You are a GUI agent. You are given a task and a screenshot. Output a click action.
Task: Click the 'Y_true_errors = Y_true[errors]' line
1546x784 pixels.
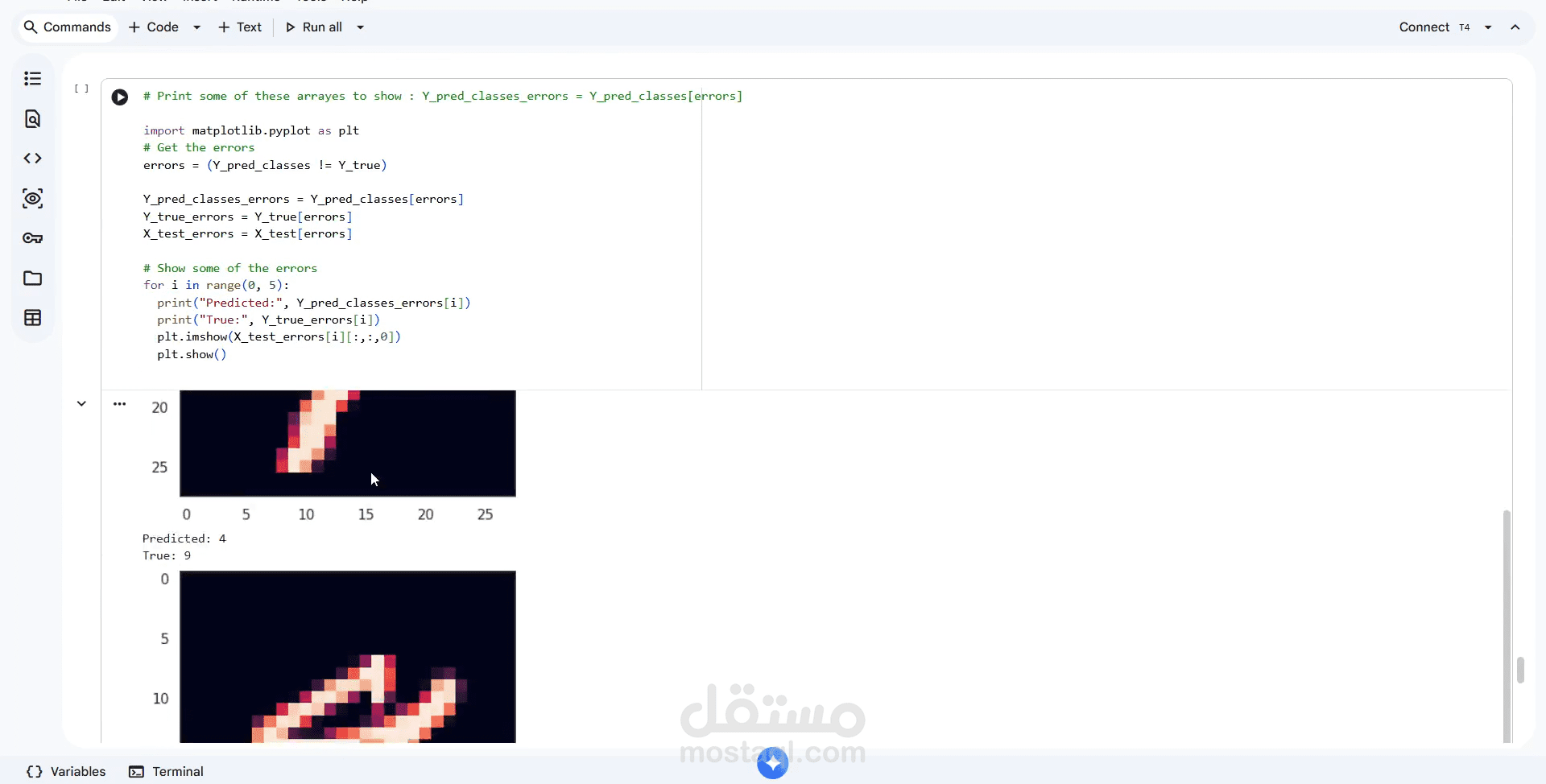[248, 217]
